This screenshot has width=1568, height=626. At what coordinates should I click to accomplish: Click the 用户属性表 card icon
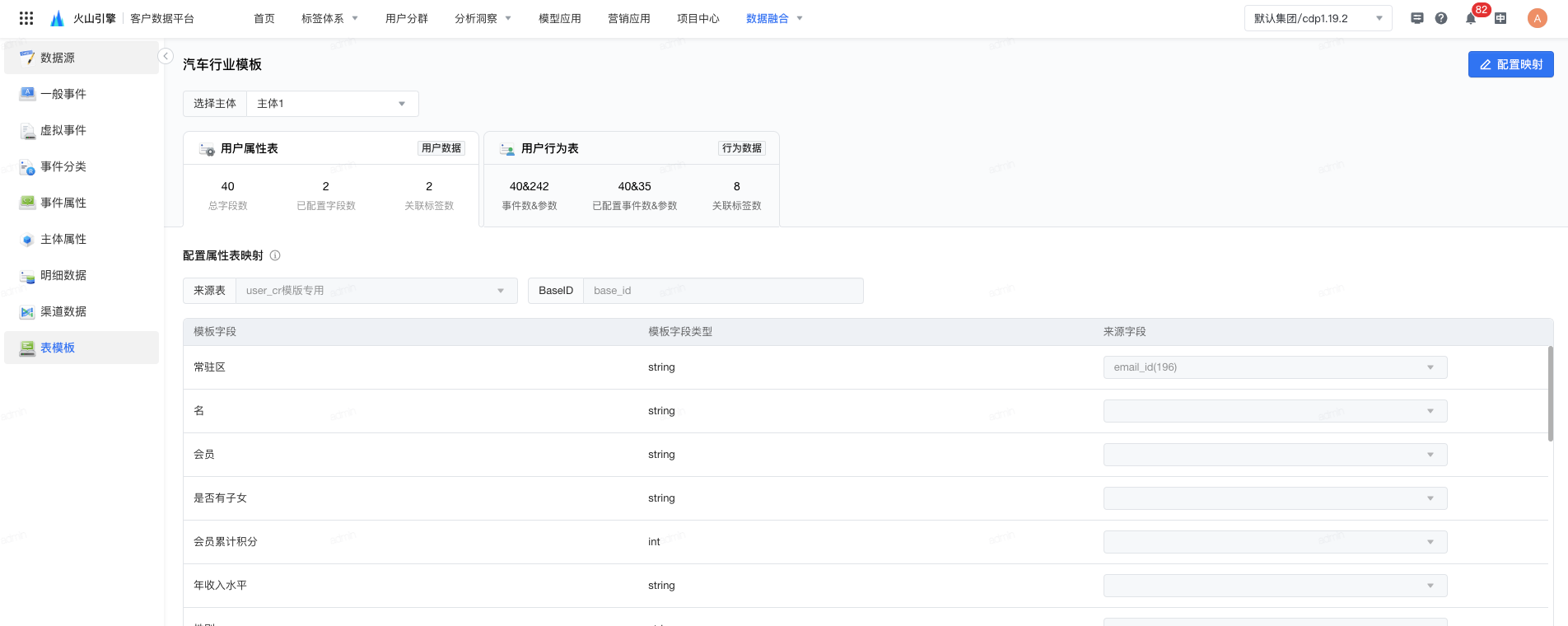[207, 149]
